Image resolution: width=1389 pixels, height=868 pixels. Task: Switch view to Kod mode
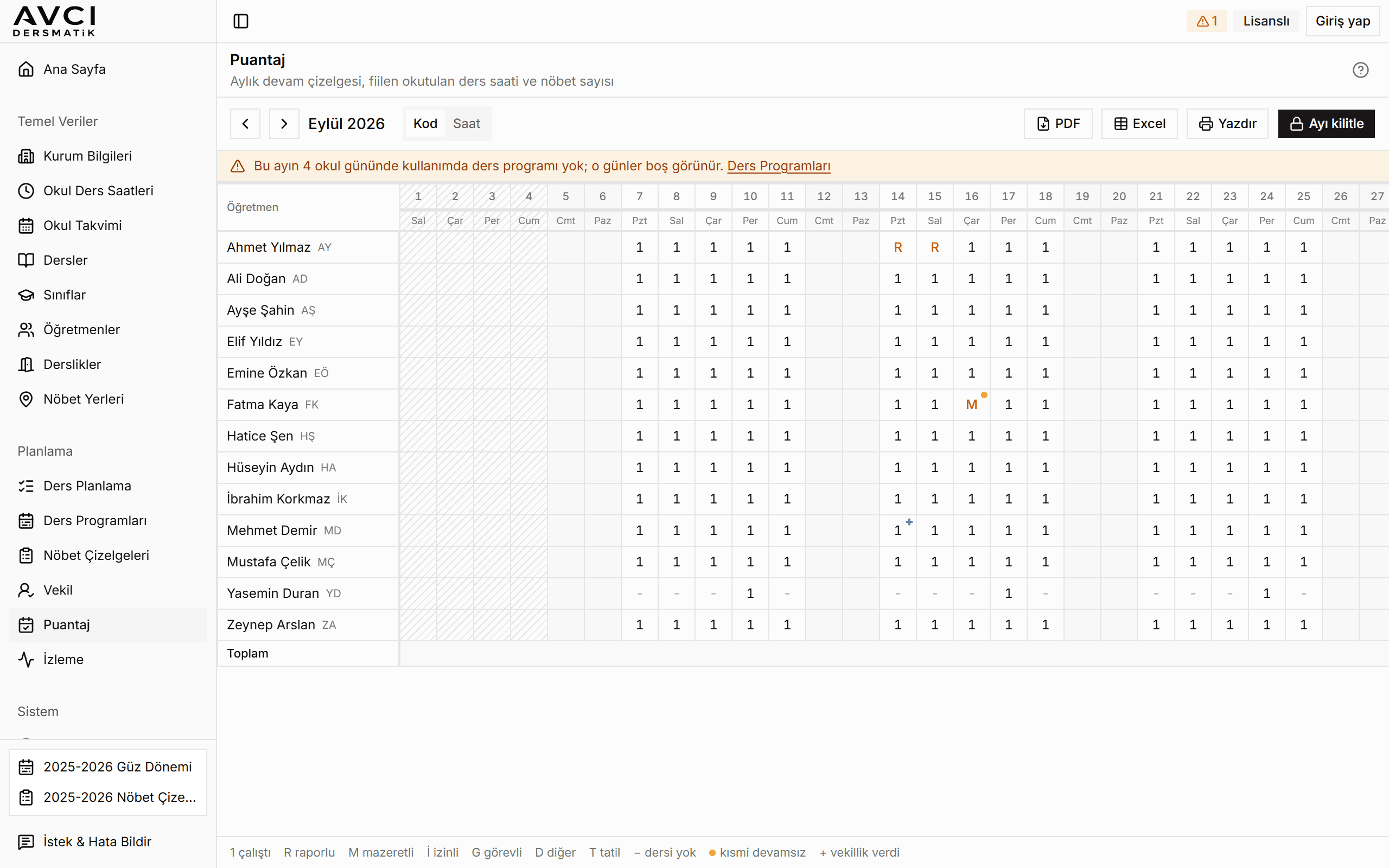[425, 124]
